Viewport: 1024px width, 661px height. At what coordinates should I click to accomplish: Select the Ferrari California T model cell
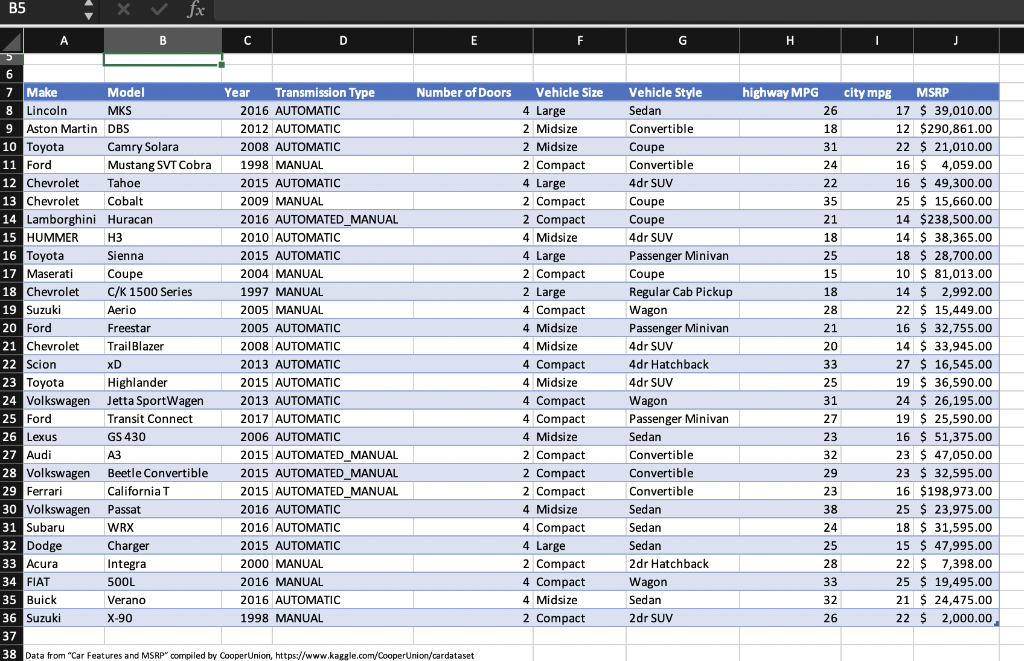tap(162, 491)
